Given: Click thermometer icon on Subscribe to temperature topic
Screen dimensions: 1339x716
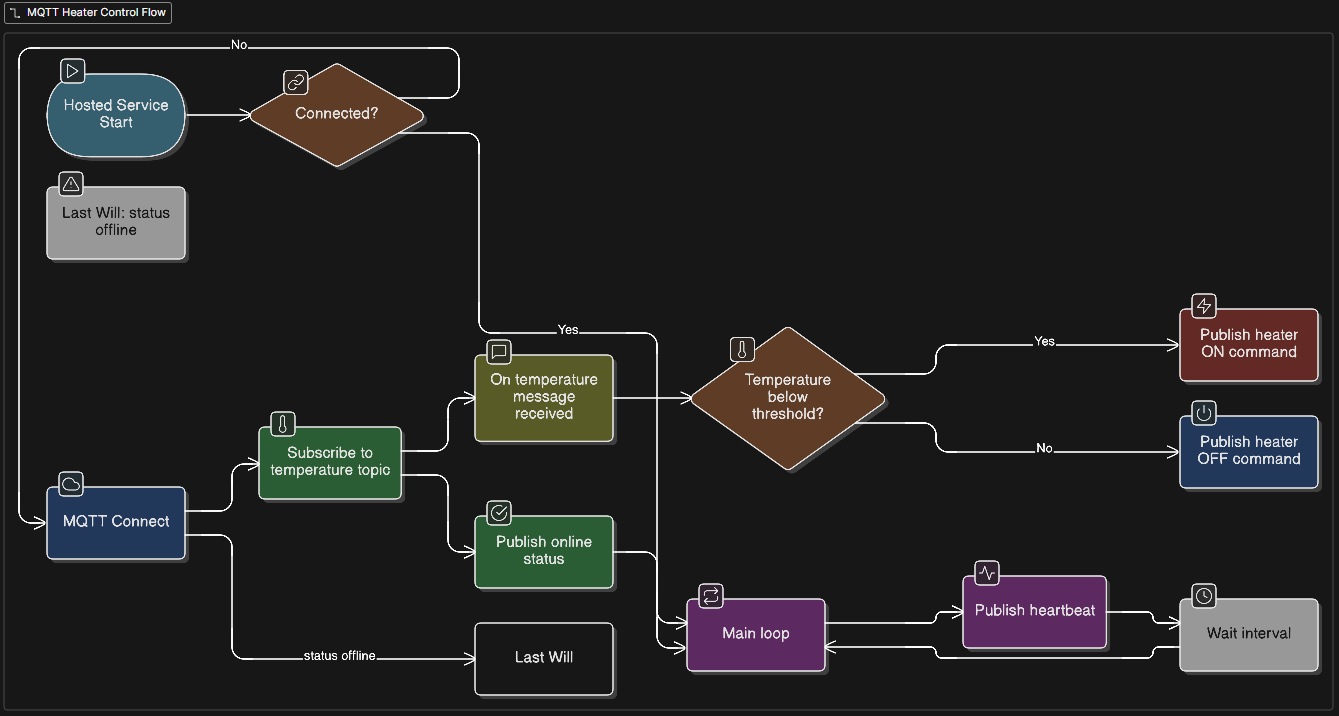Looking at the screenshot, I should coord(283,424).
